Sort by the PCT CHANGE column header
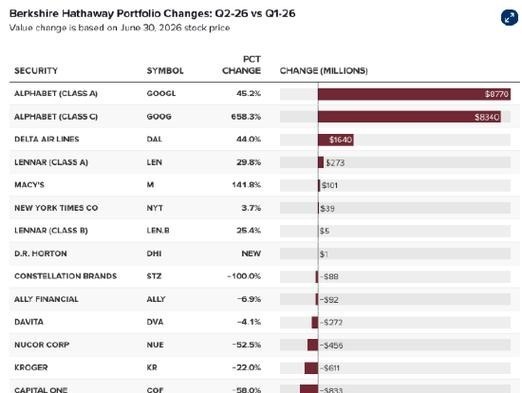 point(241,65)
